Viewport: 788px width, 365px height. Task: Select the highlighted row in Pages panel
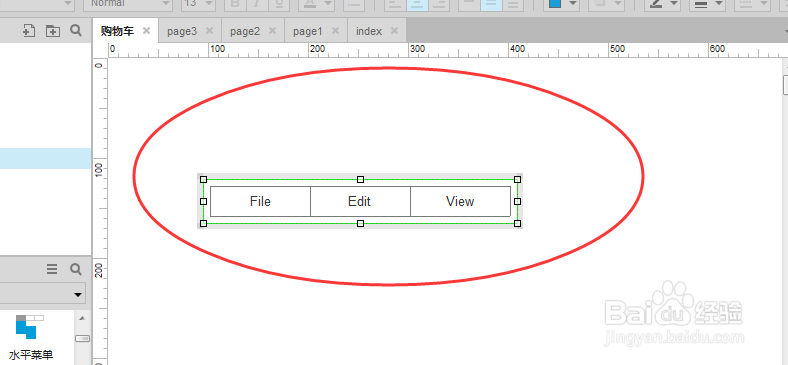[45, 158]
